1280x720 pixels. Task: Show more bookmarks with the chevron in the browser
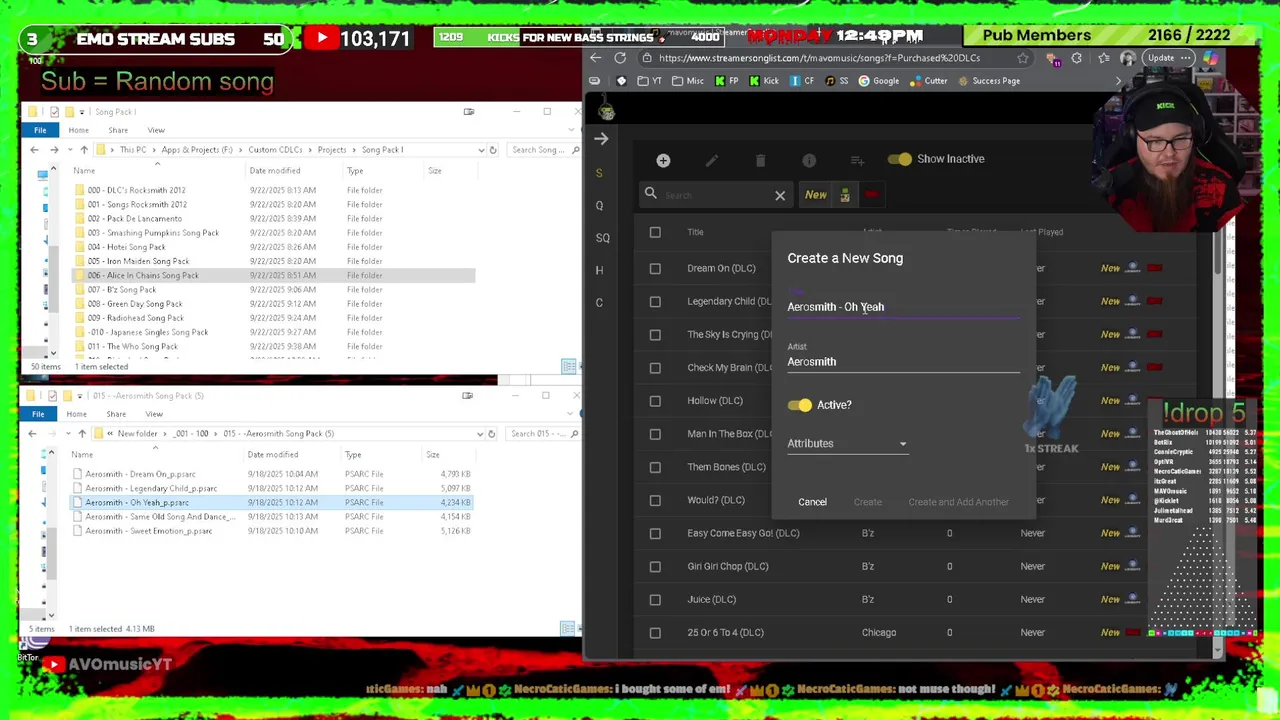[x=1118, y=81]
